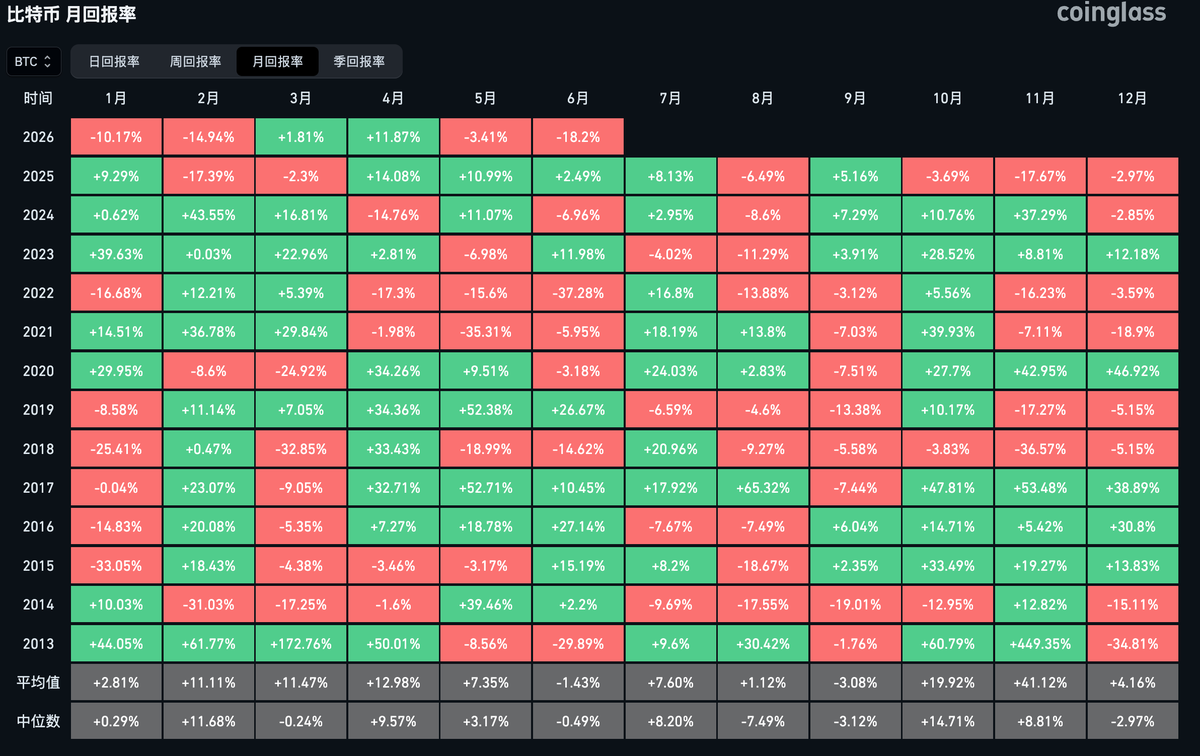The image size is (1200, 756).
Task: Click the -0.04% cell in 2017
Action: (x=116, y=488)
